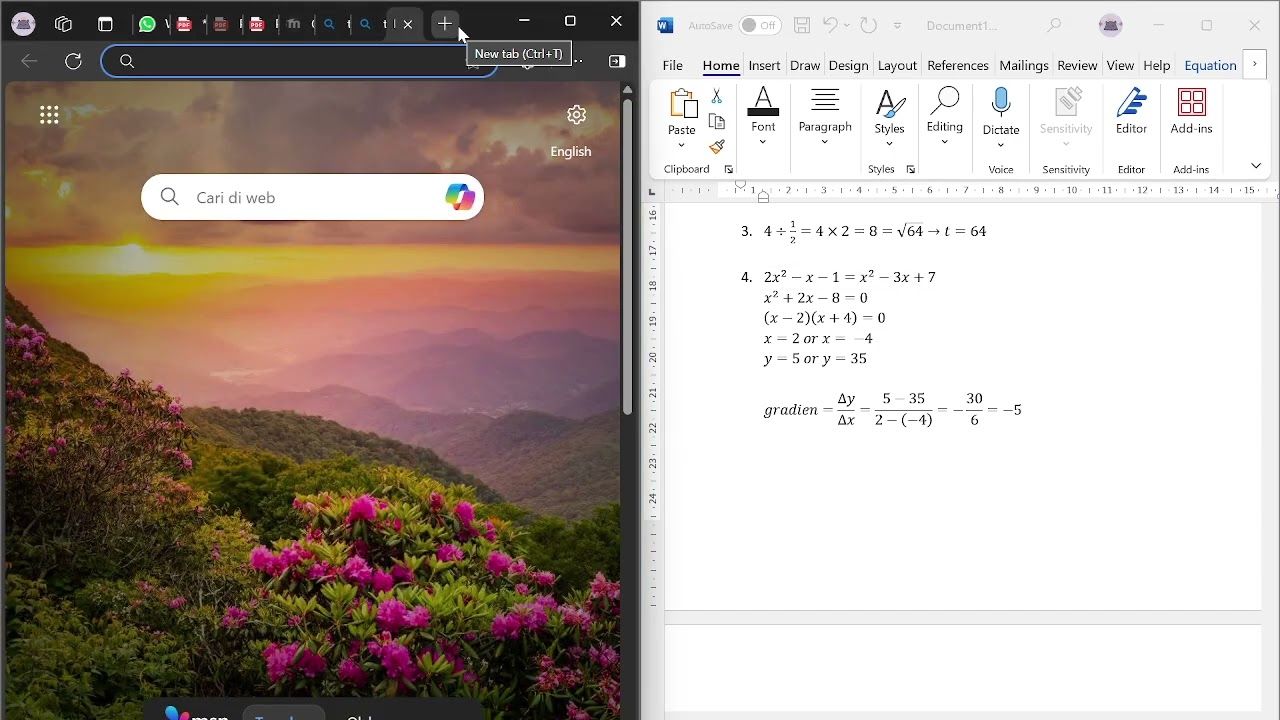This screenshot has width=1280, height=720.
Task: Click the line 'y = 5 or y = 35'
Action: (x=815, y=358)
